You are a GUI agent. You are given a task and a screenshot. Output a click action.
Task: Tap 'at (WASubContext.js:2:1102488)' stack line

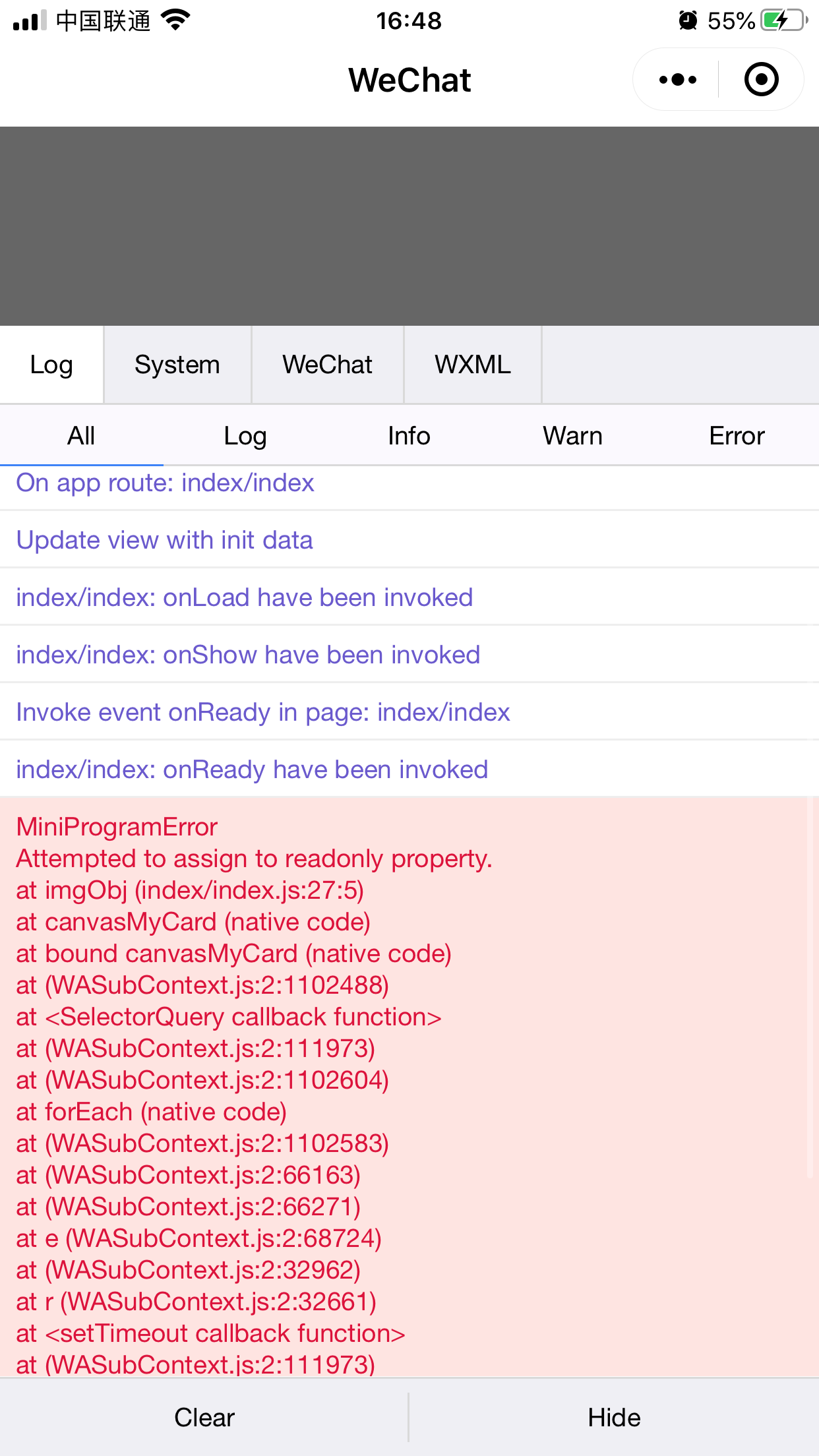coord(202,985)
